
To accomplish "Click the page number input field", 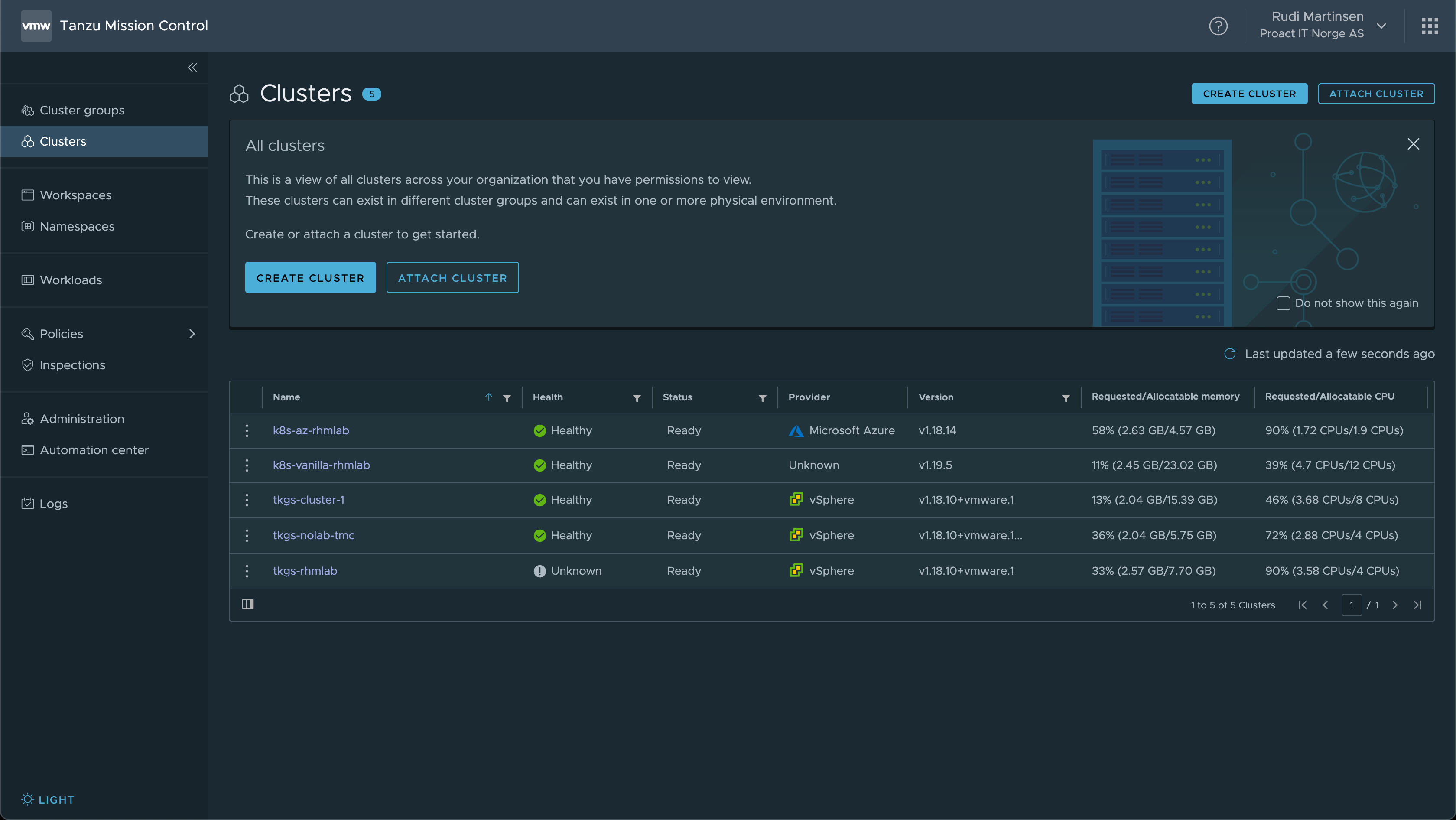I will [x=1352, y=605].
